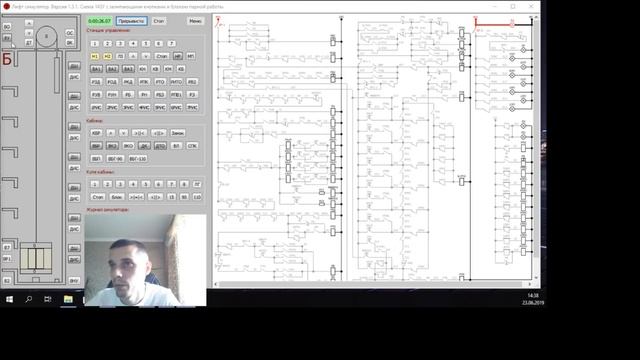This screenshot has height=360, width=640.
Task: Click the Блок button on cabin panel
Action: click(117, 197)
